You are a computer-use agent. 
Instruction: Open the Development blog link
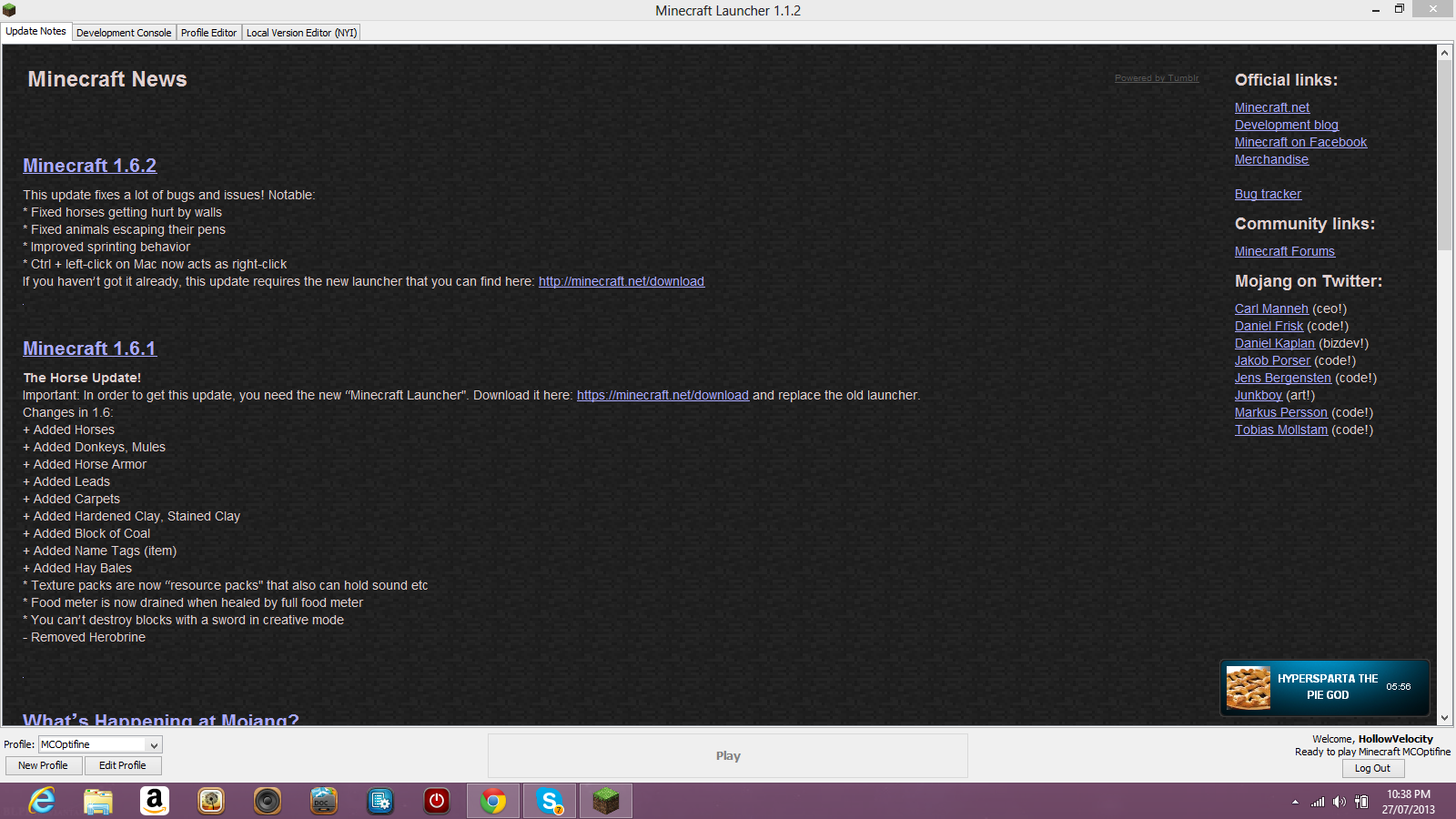(1287, 125)
